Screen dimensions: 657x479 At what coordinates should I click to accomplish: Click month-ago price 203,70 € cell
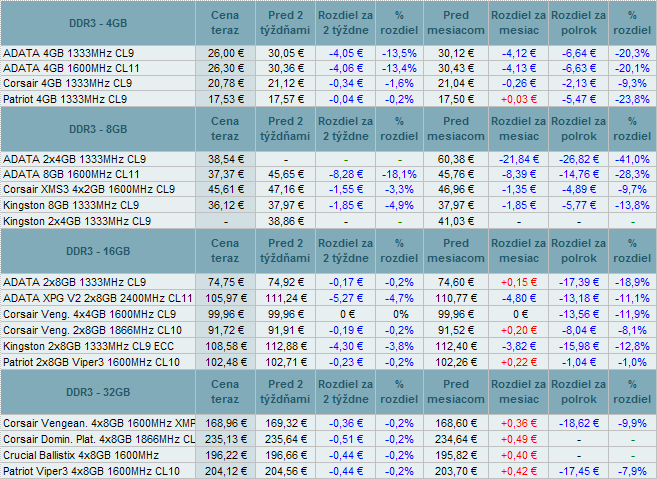tap(456, 471)
